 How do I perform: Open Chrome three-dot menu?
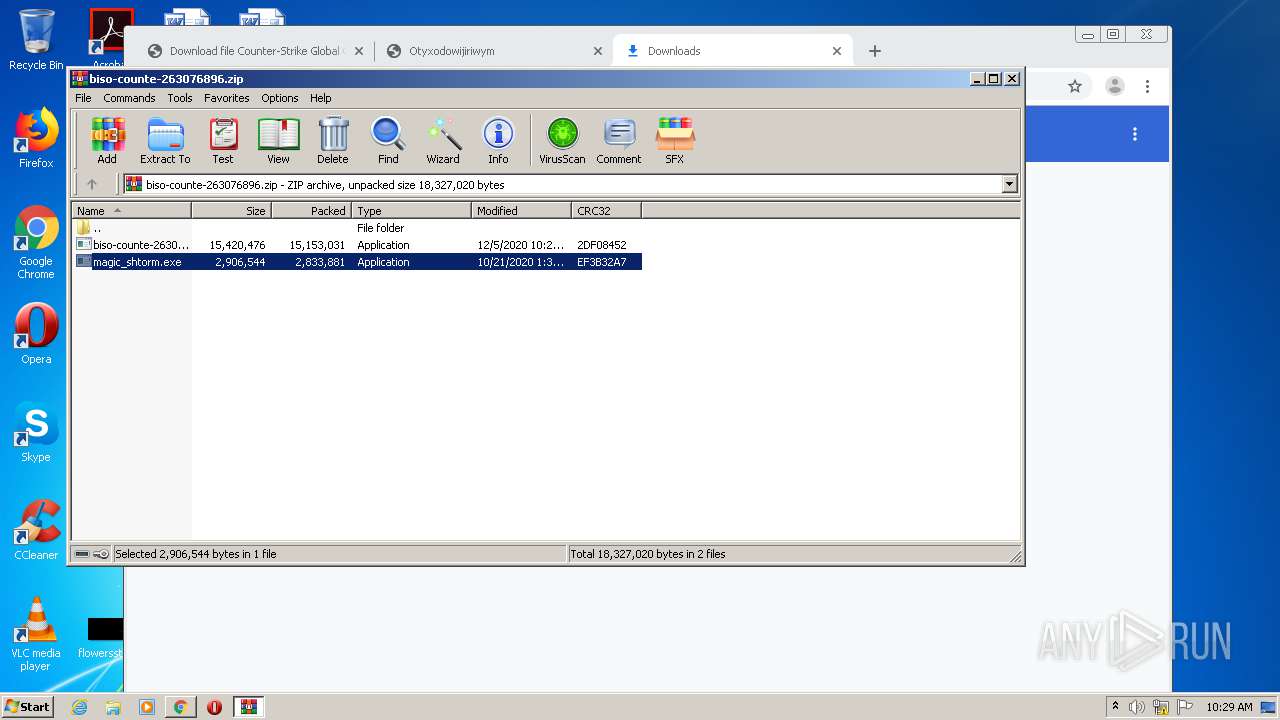tap(1148, 86)
